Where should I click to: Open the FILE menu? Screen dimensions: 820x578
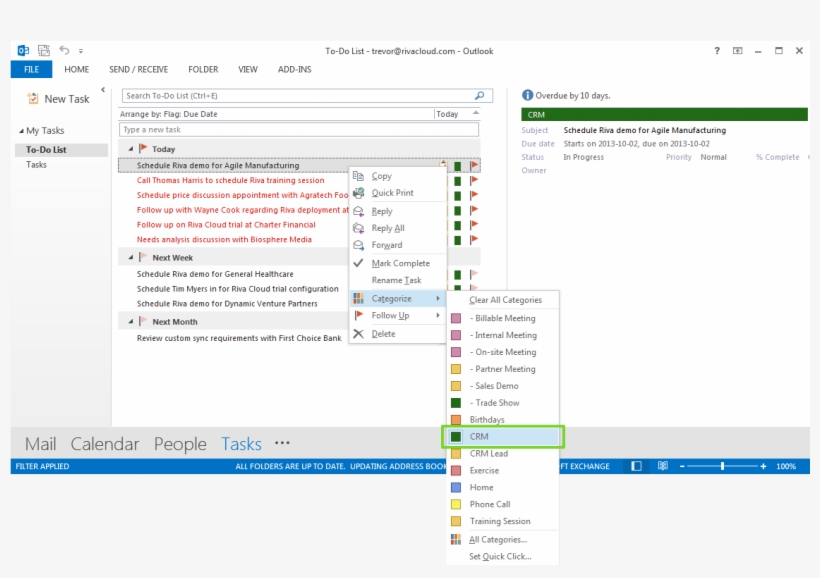[x=30, y=69]
